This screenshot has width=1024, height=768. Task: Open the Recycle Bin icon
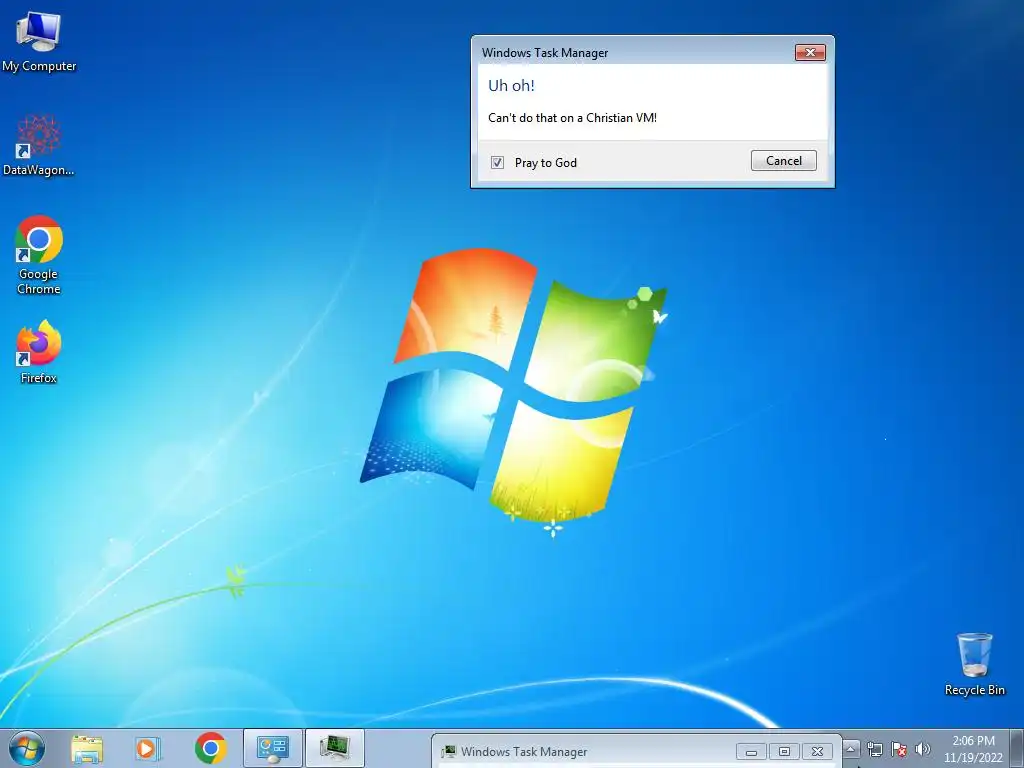974,664
